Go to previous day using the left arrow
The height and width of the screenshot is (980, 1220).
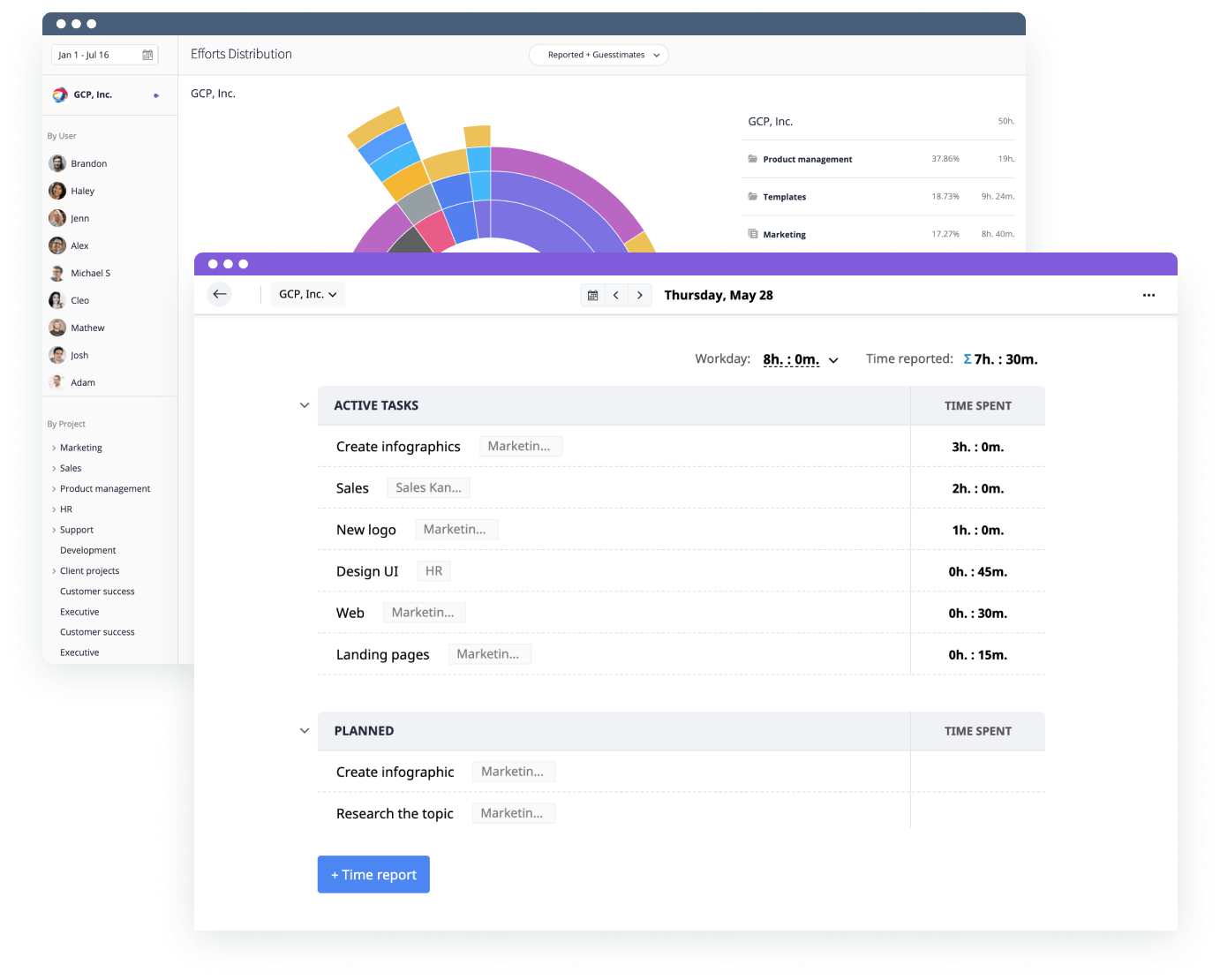point(616,295)
